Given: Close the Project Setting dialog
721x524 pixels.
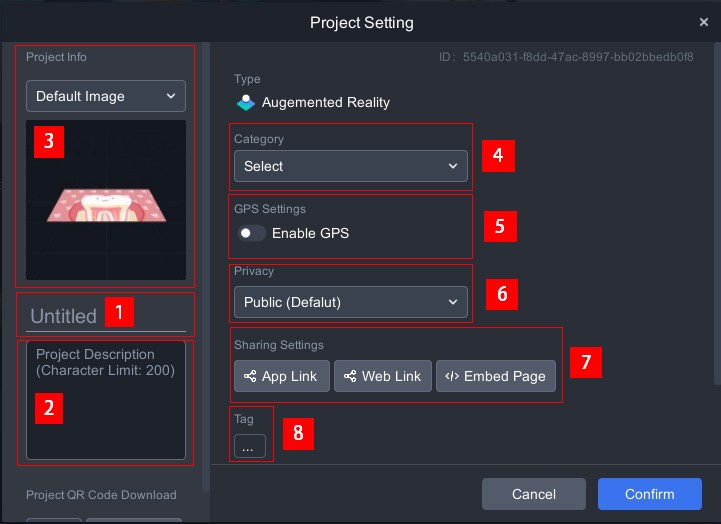Looking at the screenshot, I should pos(704,22).
